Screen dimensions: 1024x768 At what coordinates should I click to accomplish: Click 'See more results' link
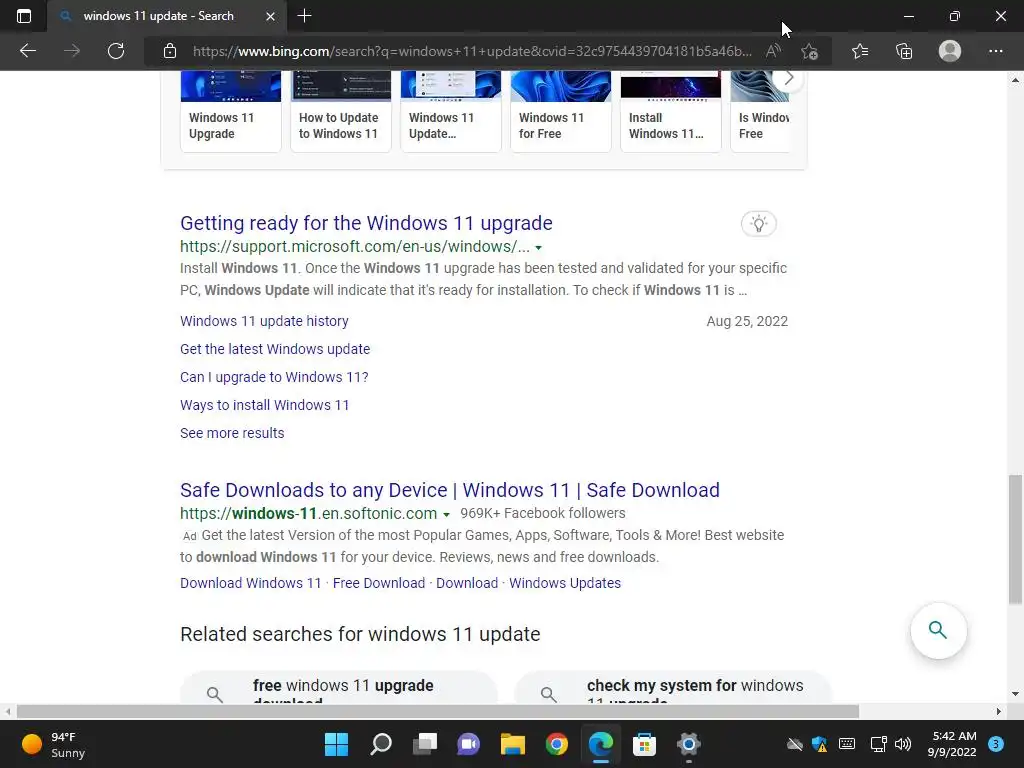(232, 434)
